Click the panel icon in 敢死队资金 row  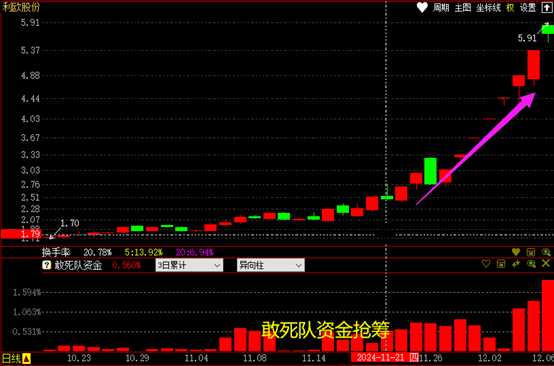click(x=501, y=264)
